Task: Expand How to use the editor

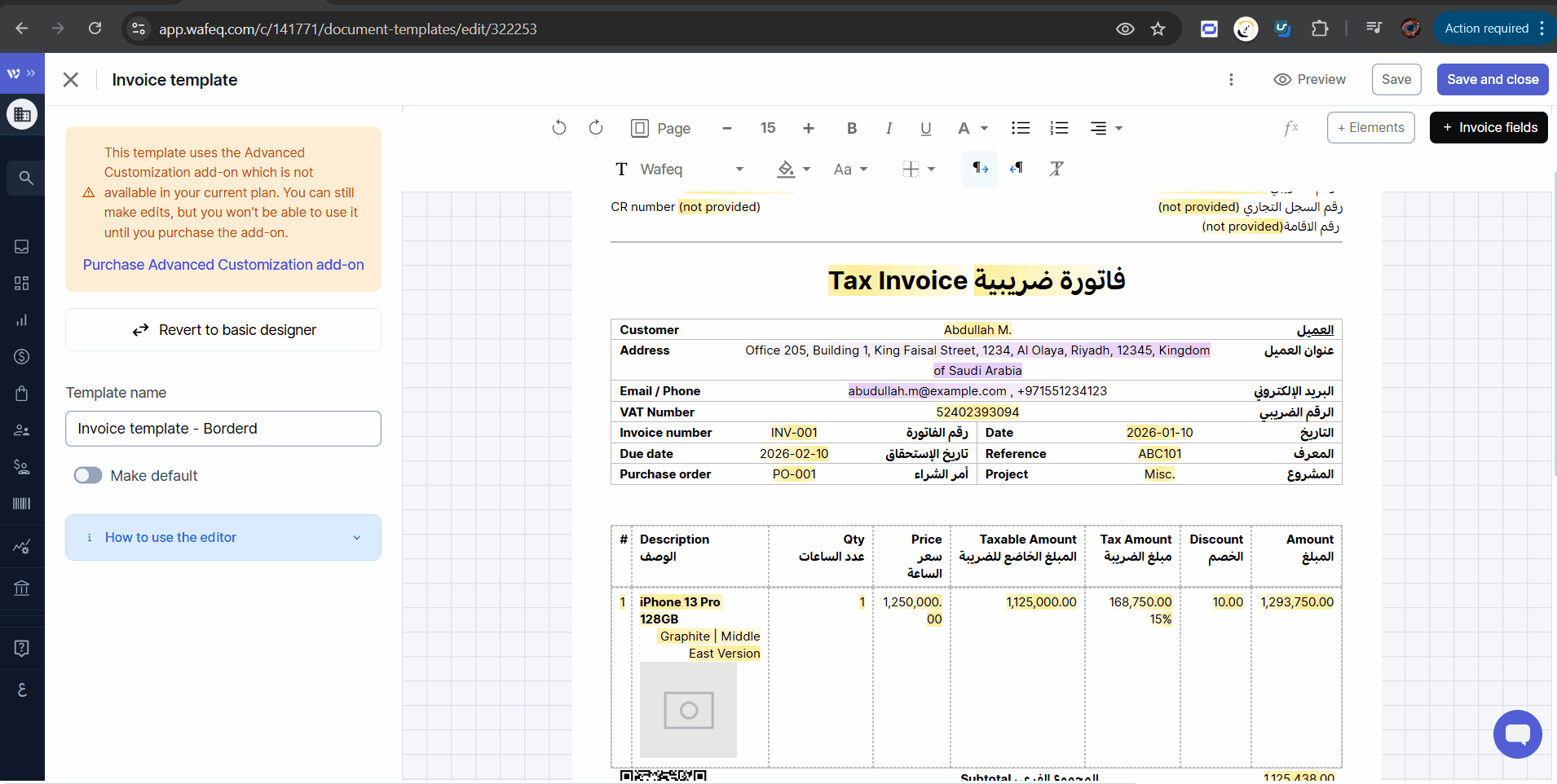Action: tap(223, 538)
